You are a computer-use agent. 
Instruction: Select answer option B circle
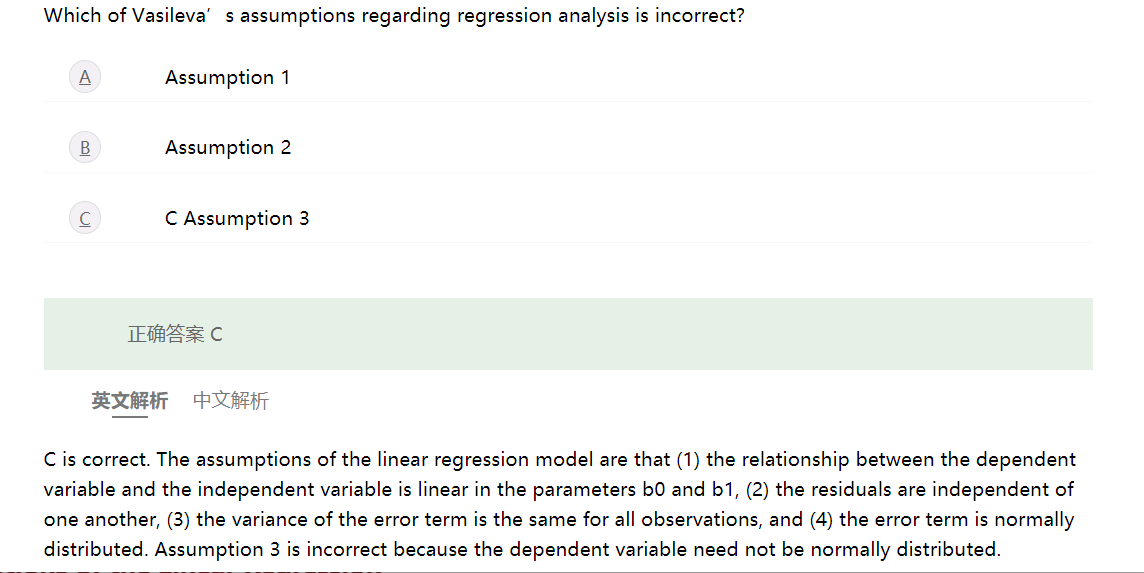[x=85, y=148]
